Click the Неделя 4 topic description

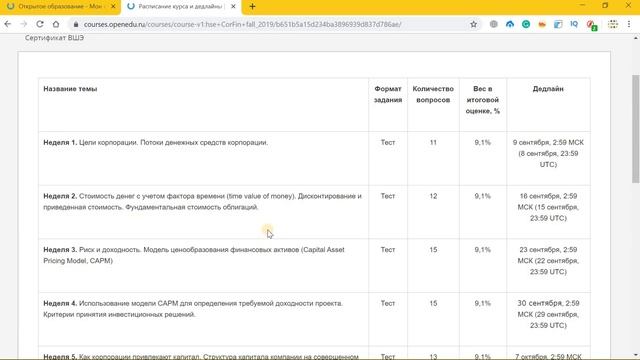tap(193, 309)
